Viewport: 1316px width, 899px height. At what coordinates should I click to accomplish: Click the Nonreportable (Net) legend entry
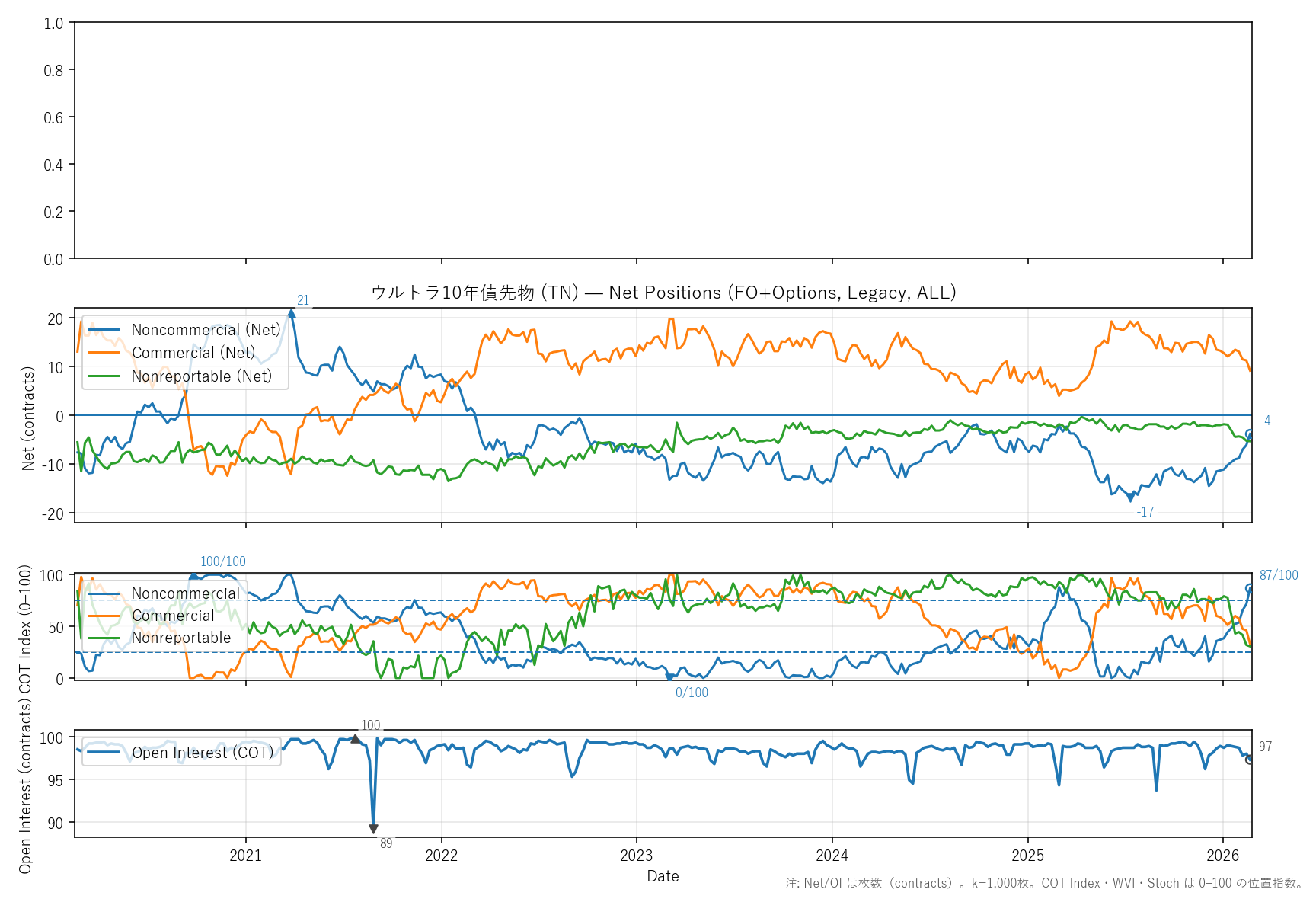click(x=201, y=376)
